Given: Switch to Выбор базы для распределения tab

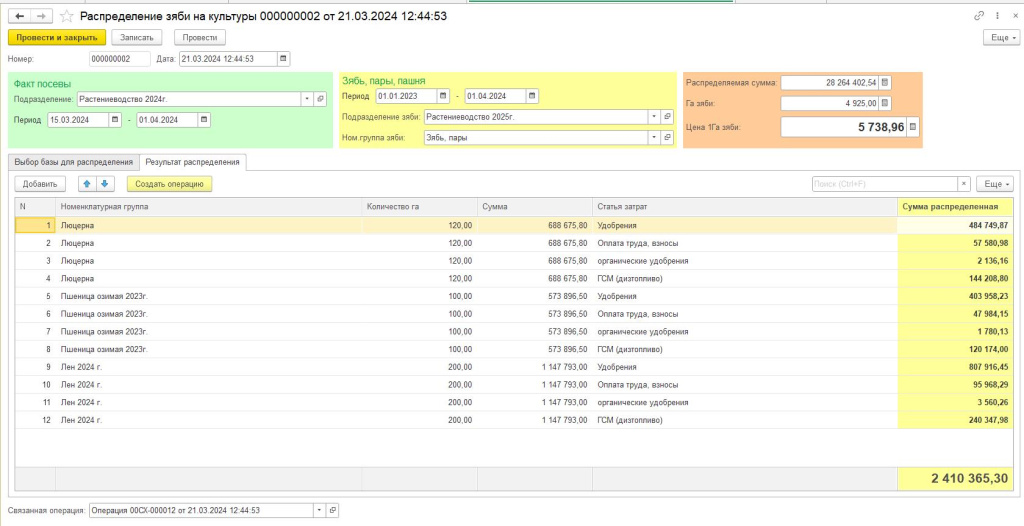Looking at the screenshot, I should click(74, 161).
